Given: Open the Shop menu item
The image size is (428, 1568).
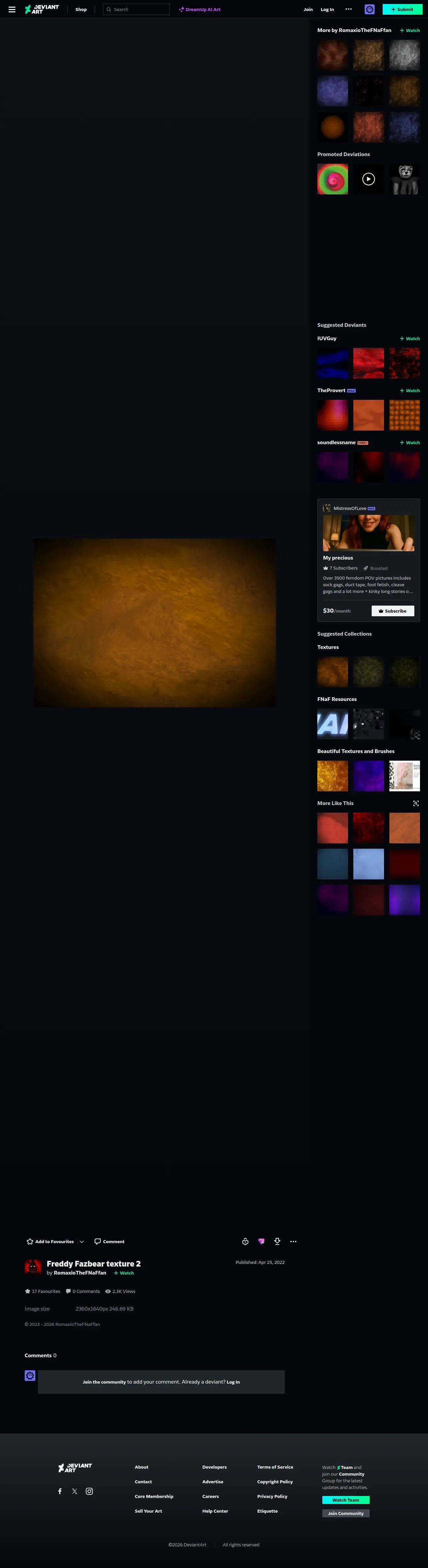Looking at the screenshot, I should [x=81, y=10].
